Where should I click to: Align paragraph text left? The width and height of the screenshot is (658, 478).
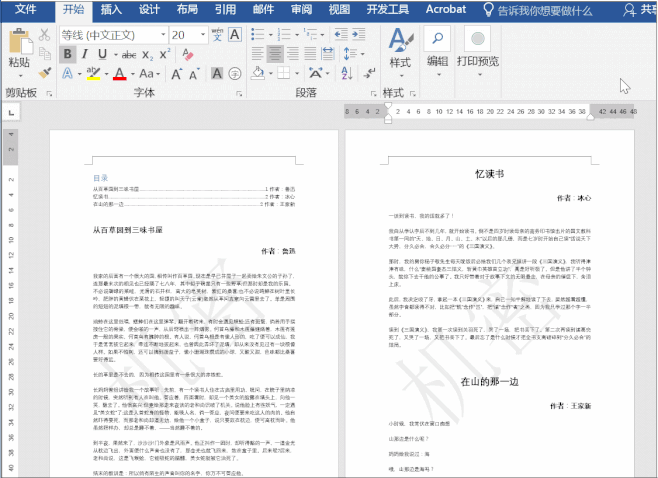coord(257,54)
